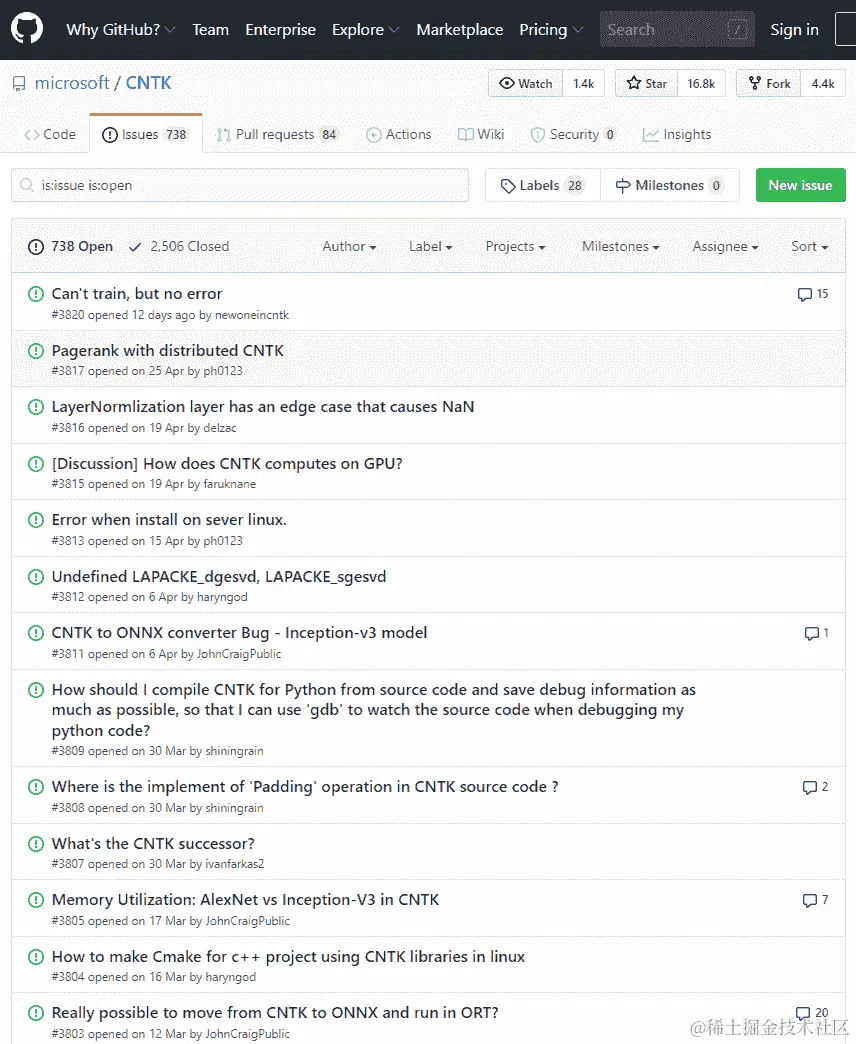The height and width of the screenshot is (1044, 856).
Task: Open the Milestones filter dropdown
Action: 620,246
